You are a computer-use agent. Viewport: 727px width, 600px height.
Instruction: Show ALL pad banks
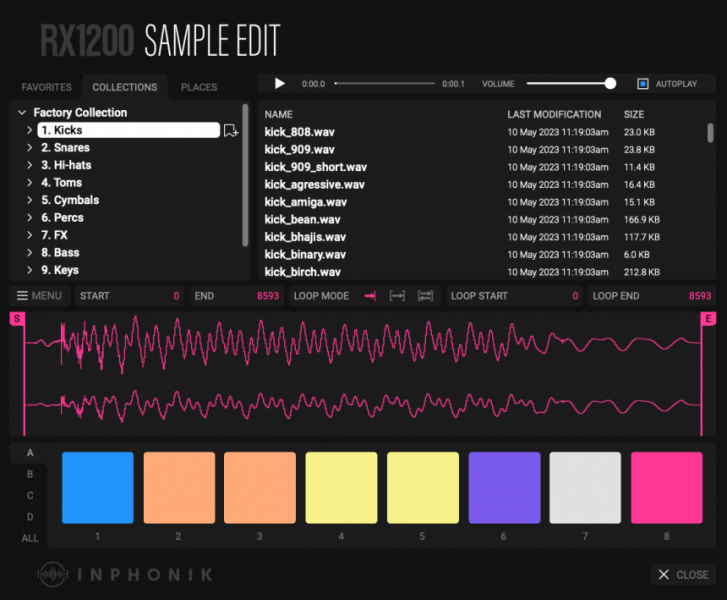[x=30, y=538]
